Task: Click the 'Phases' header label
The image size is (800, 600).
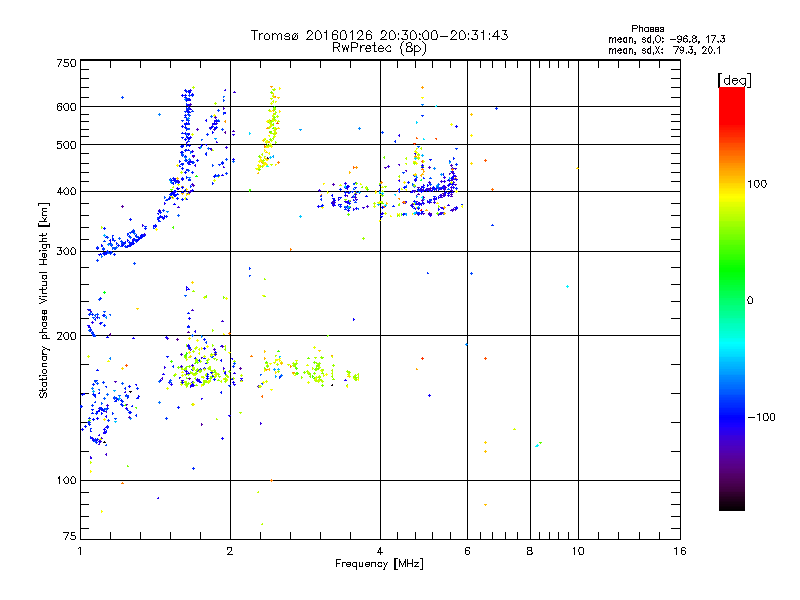Action: point(647,29)
